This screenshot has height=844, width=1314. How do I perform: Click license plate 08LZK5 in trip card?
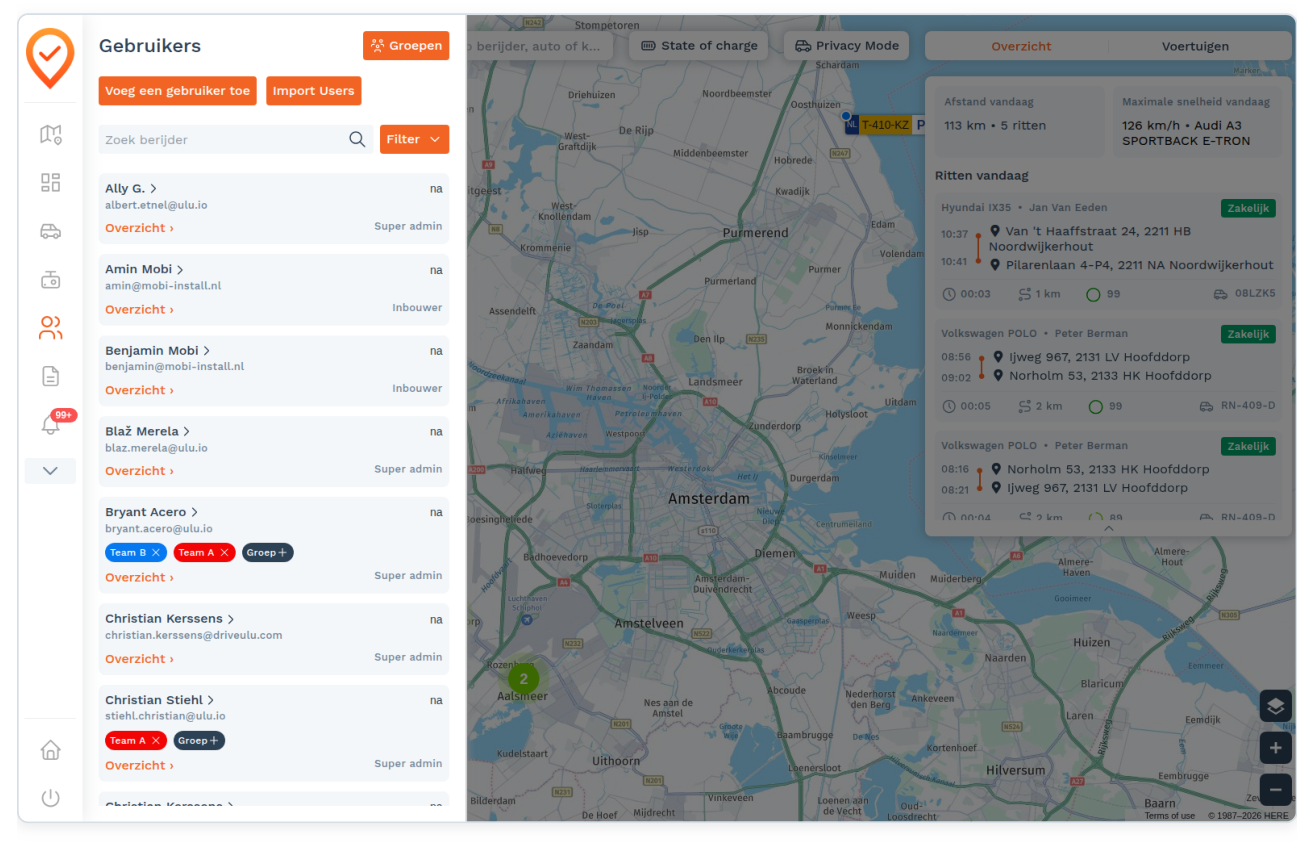click(x=1255, y=294)
